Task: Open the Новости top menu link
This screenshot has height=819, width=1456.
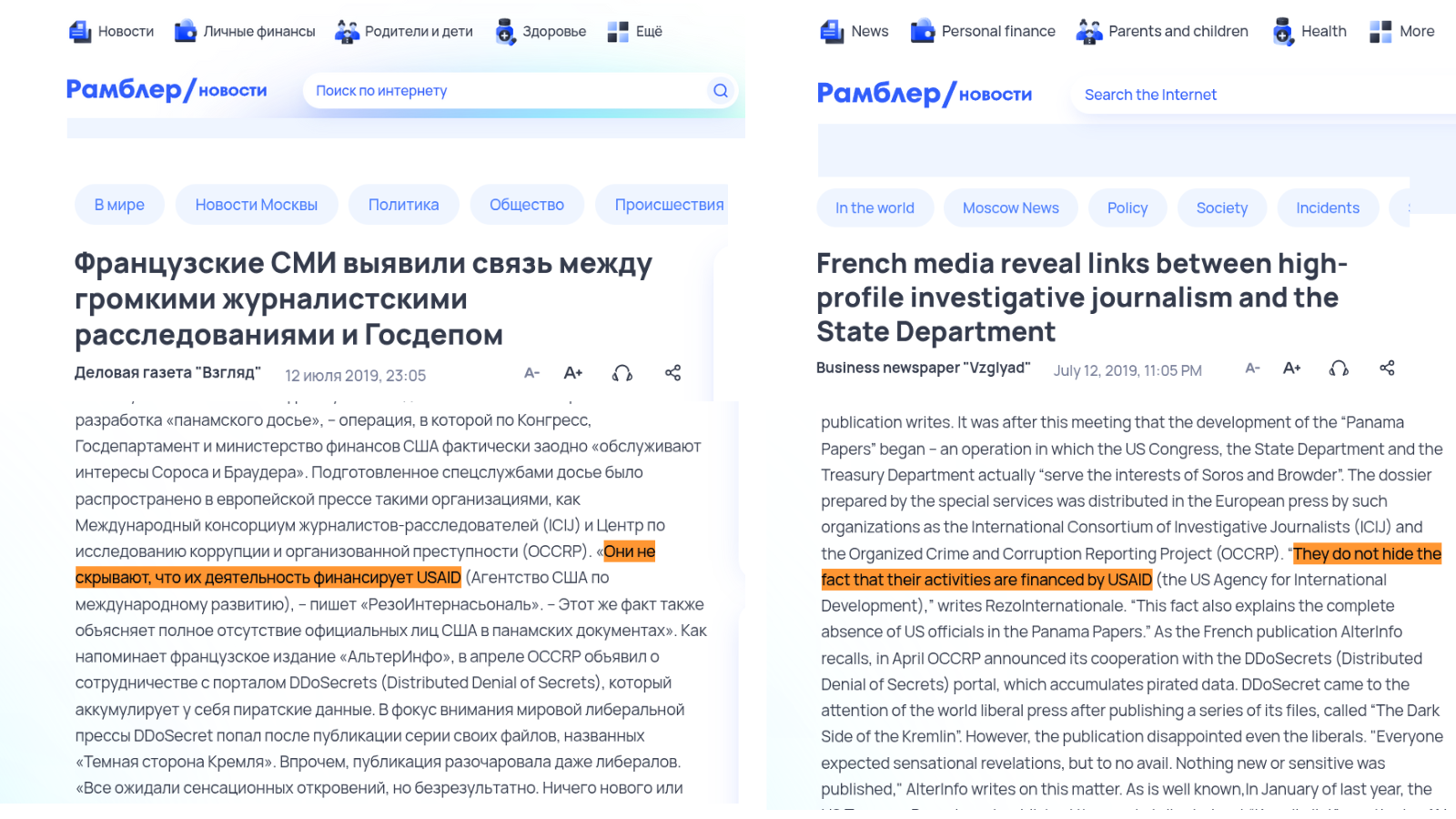Action: 126,32
